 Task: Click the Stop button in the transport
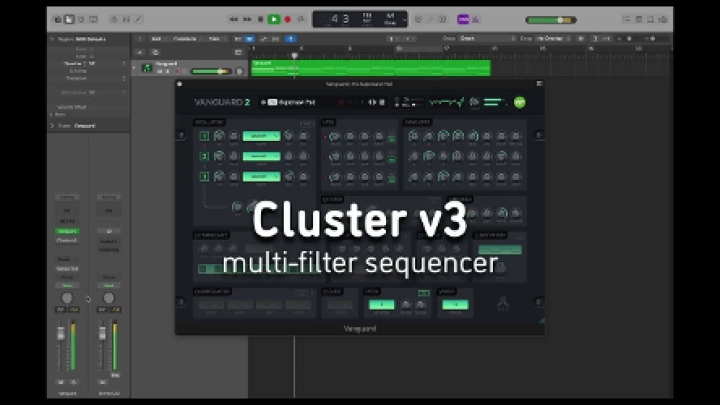260,19
